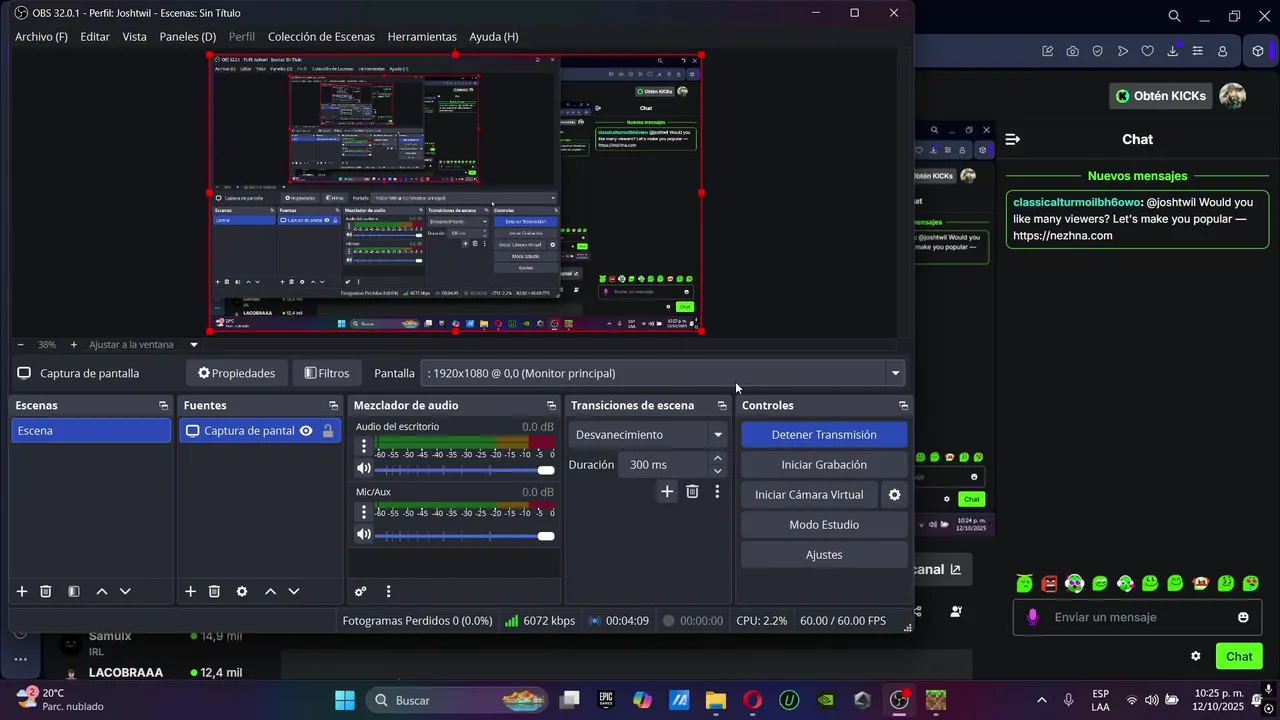Add a new source in Fuentes panel
1280x720 pixels.
(191, 591)
